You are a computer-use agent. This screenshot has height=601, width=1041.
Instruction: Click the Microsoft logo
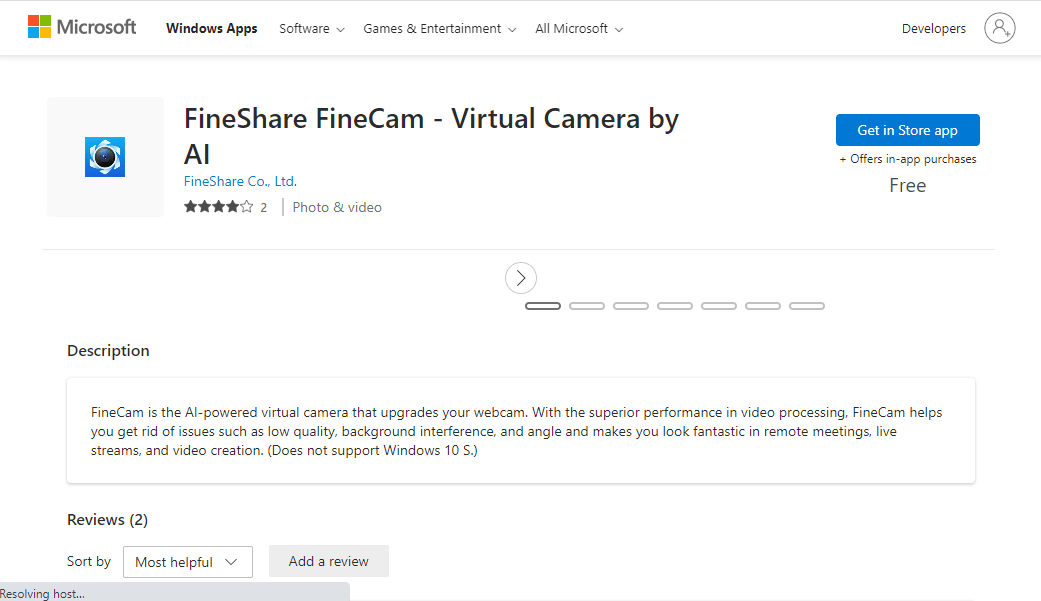coord(82,27)
